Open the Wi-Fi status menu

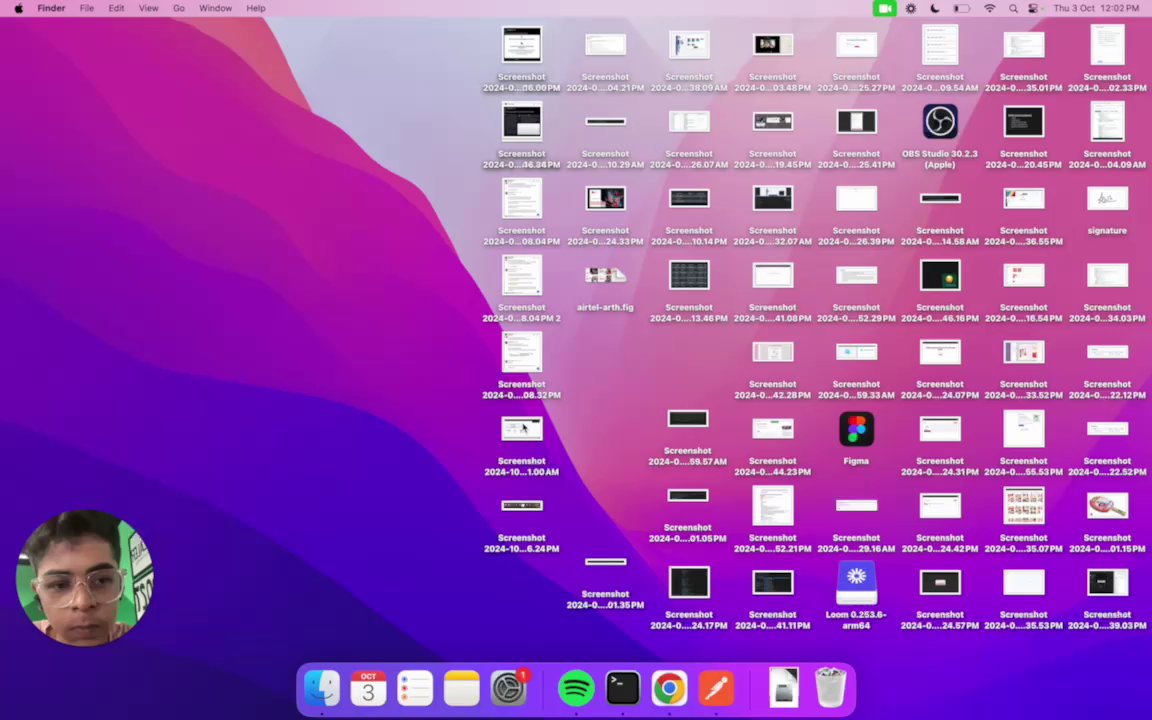pyautogui.click(x=989, y=8)
